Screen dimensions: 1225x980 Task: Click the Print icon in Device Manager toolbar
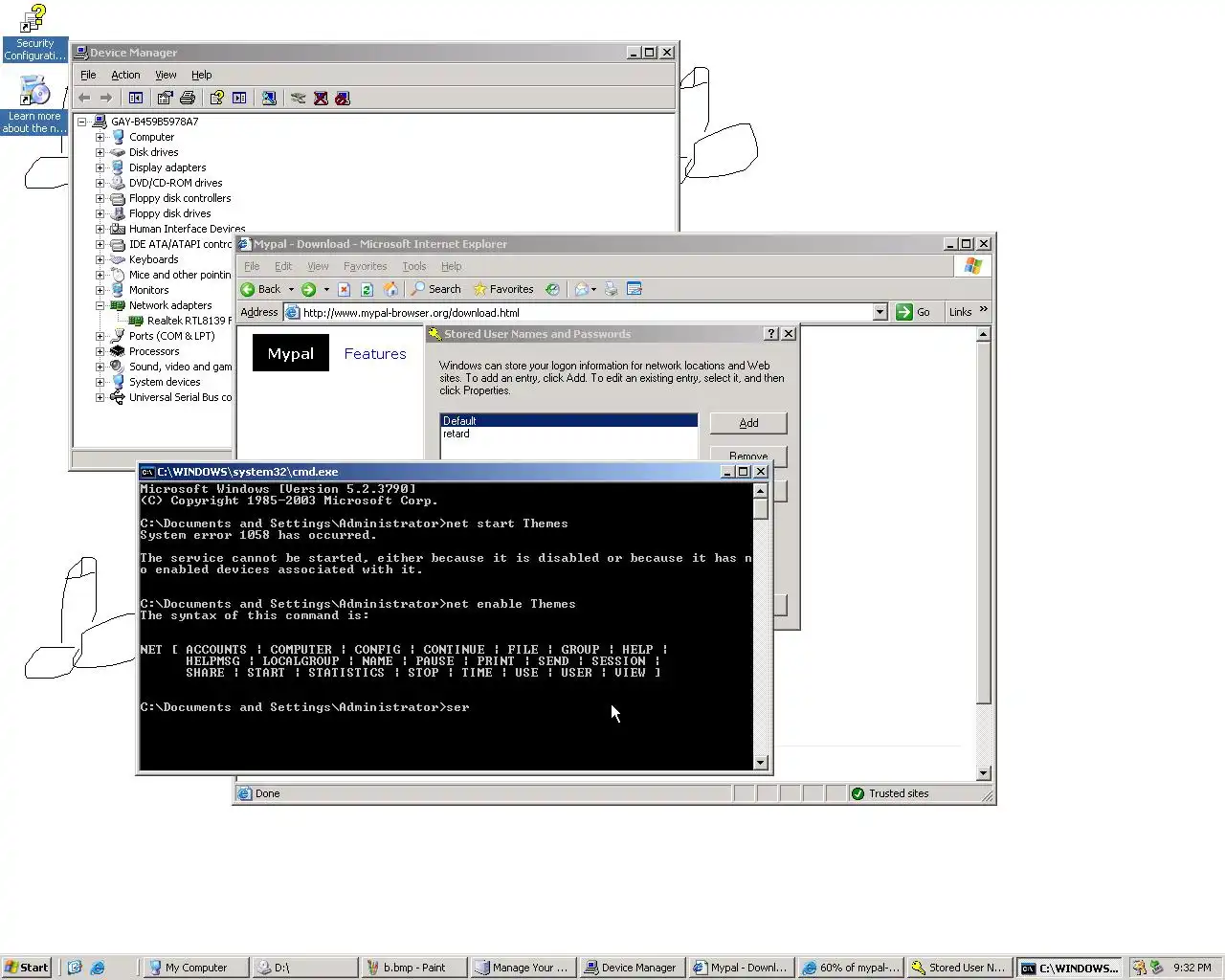pos(188,98)
